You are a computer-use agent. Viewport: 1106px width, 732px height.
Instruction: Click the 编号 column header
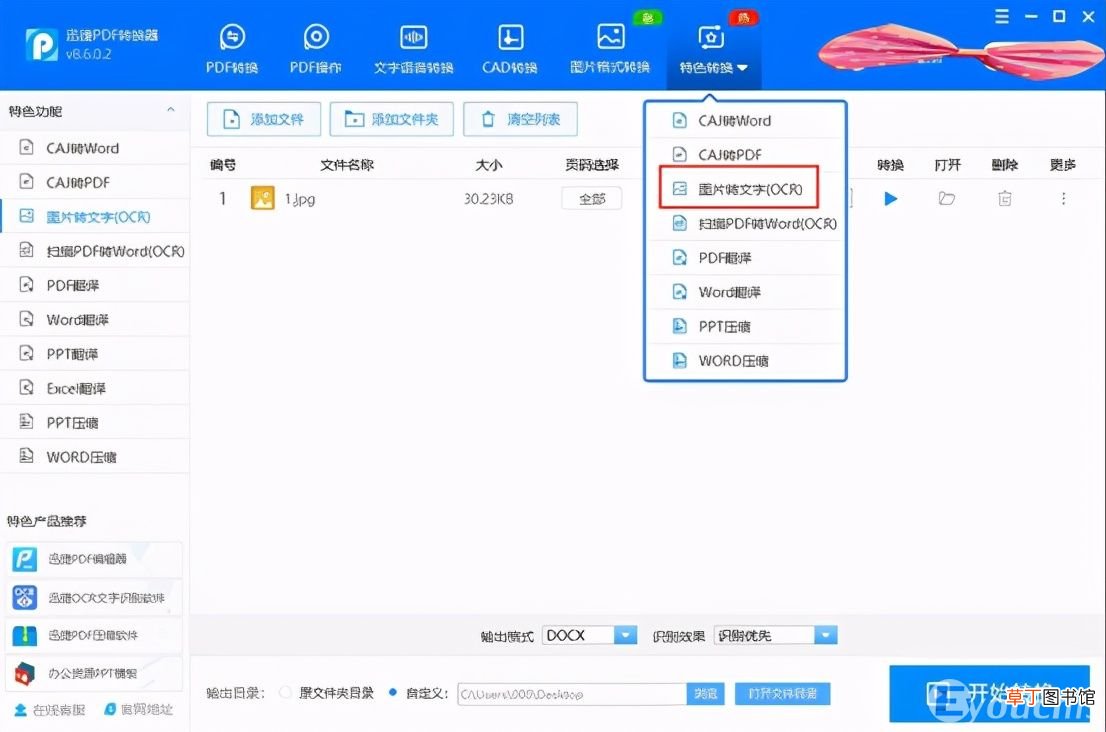click(x=223, y=165)
